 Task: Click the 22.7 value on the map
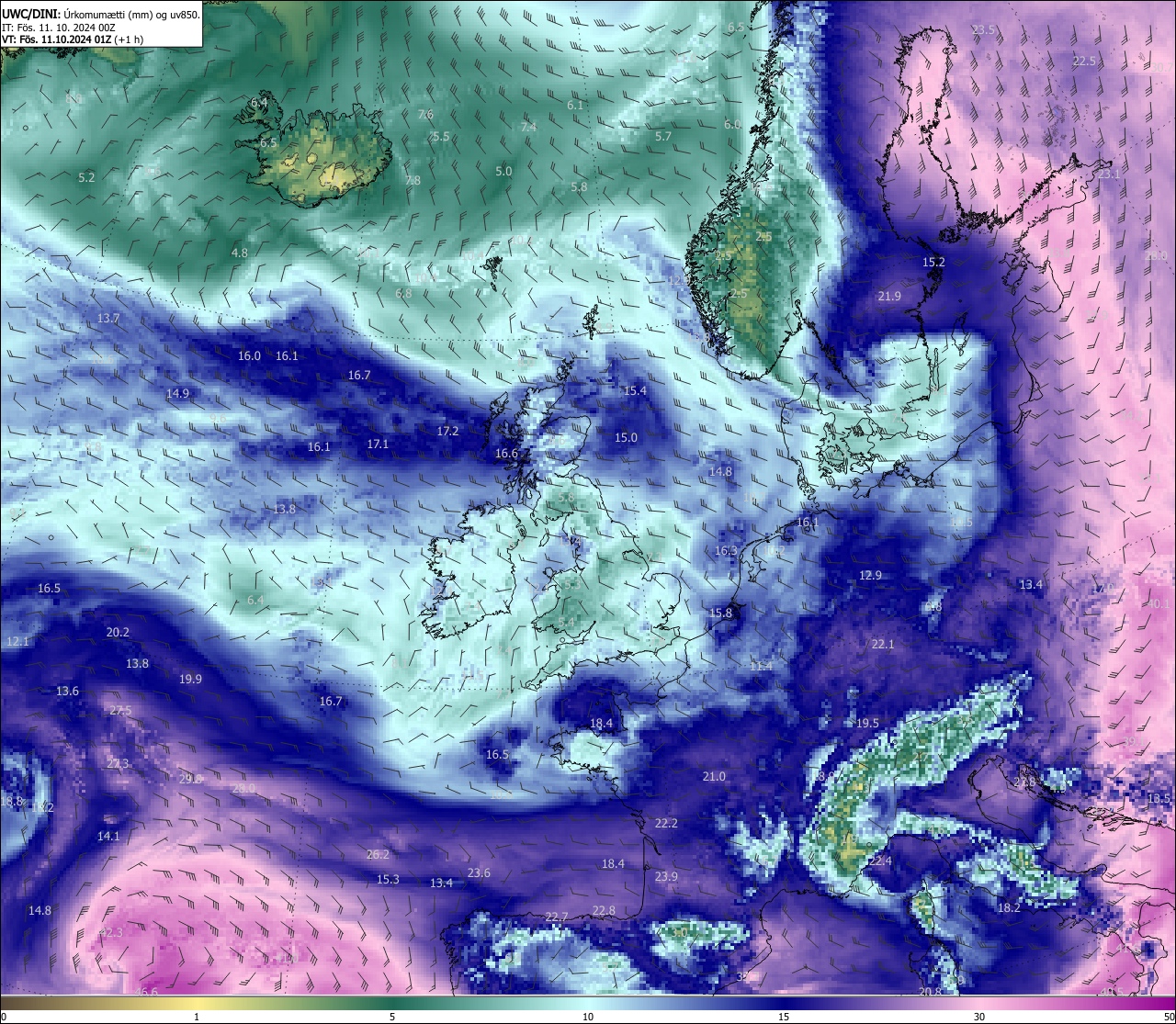[557, 917]
